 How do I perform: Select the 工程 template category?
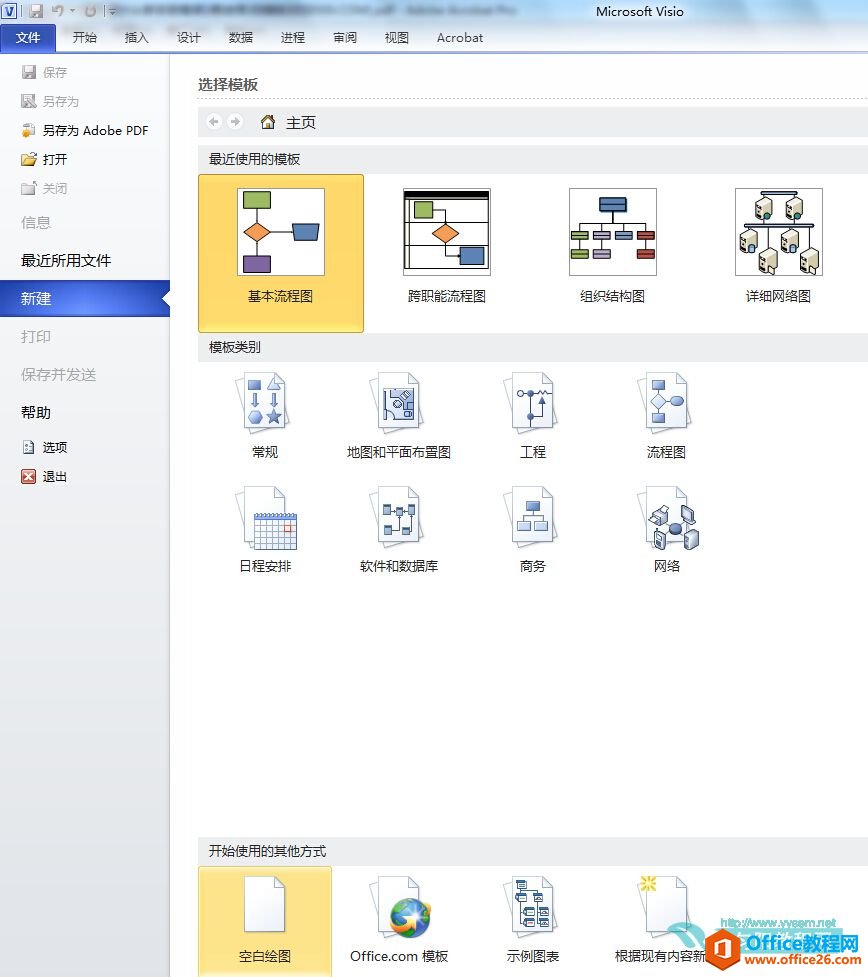531,410
